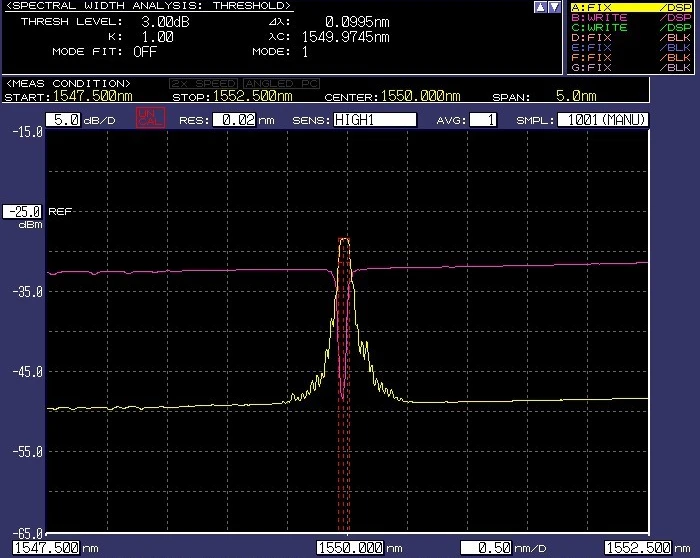Click the 1550.000 nm center wavelength box
The height and width of the screenshot is (558, 700).
350,548
